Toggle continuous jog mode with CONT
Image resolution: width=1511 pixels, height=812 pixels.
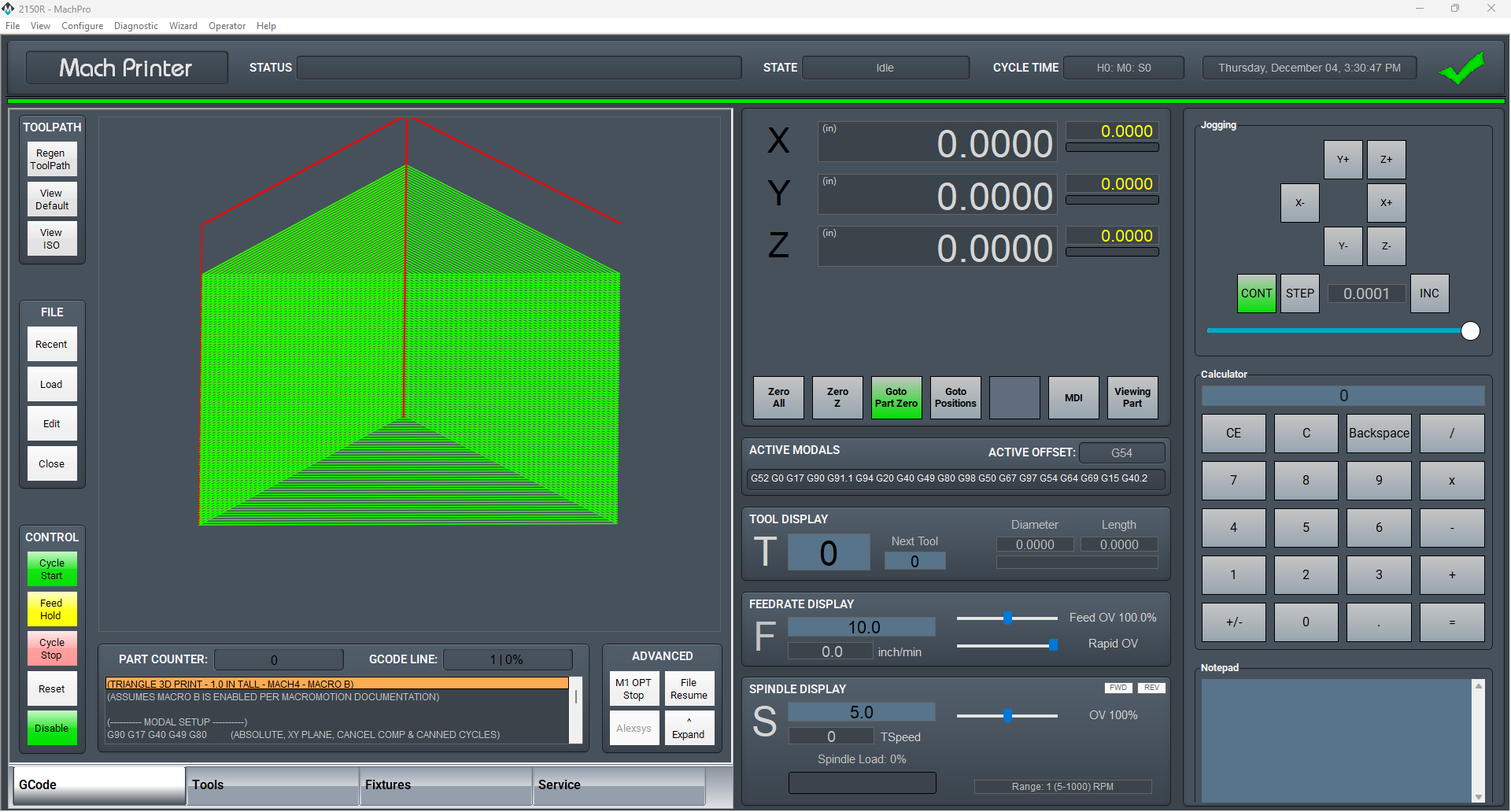[x=1256, y=293]
